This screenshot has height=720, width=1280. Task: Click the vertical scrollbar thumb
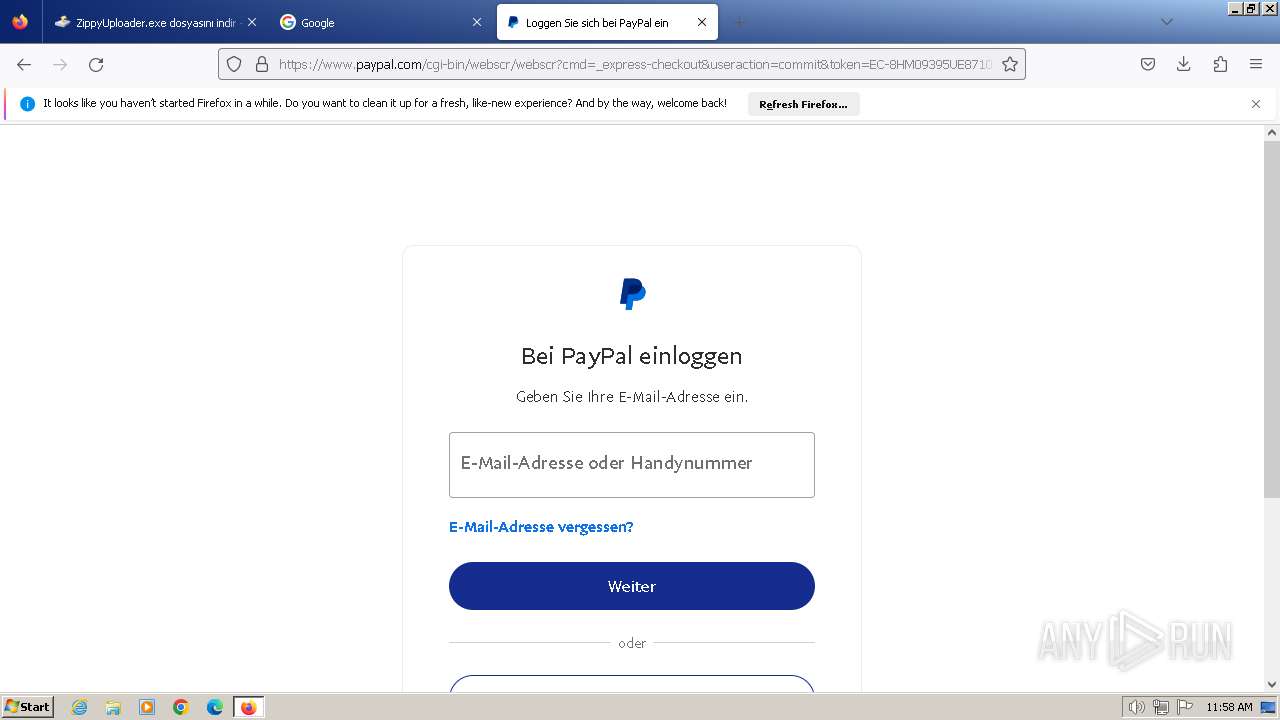pyautogui.click(x=1272, y=320)
